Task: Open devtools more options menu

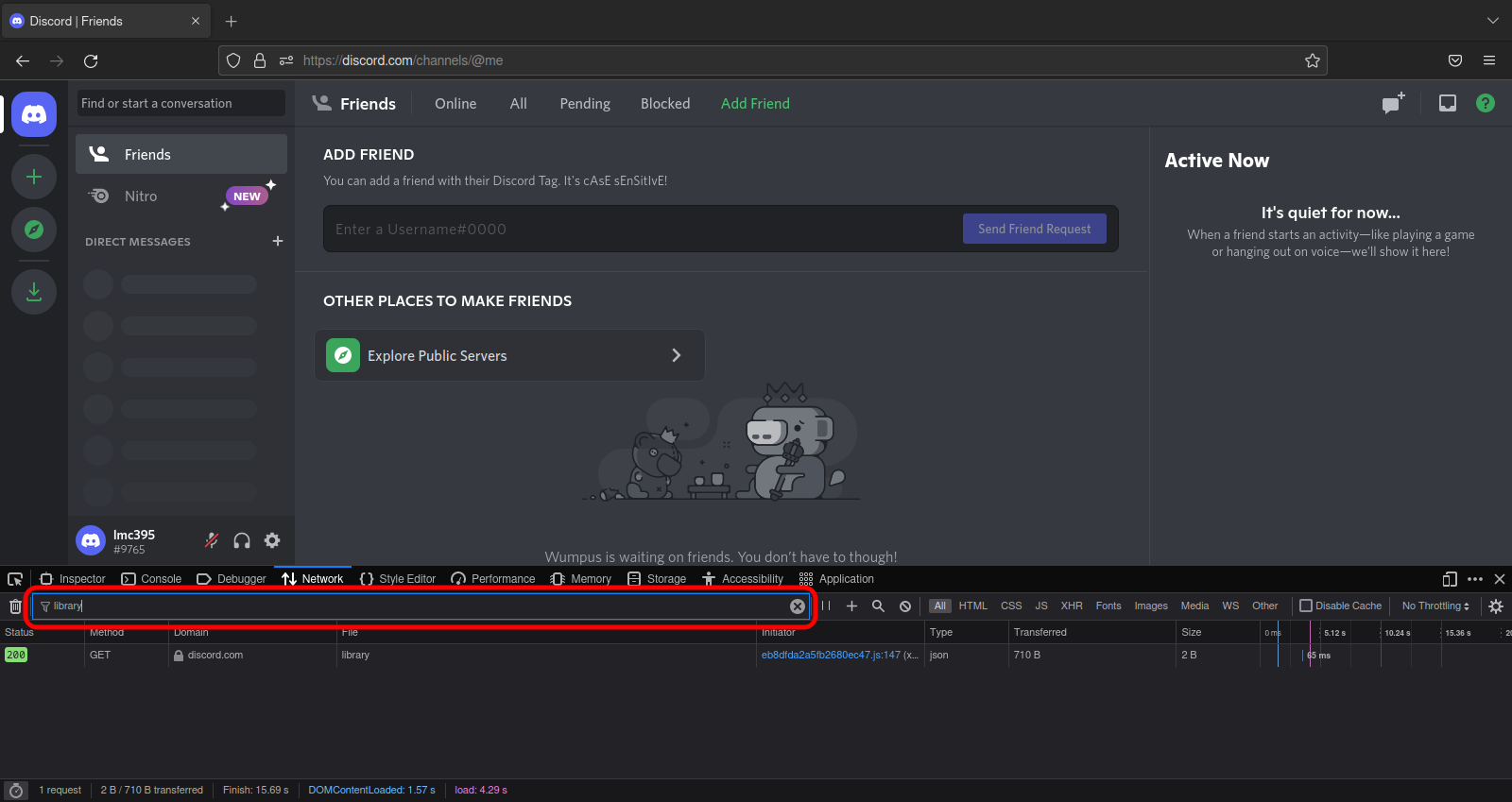Action: tap(1475, 579)
